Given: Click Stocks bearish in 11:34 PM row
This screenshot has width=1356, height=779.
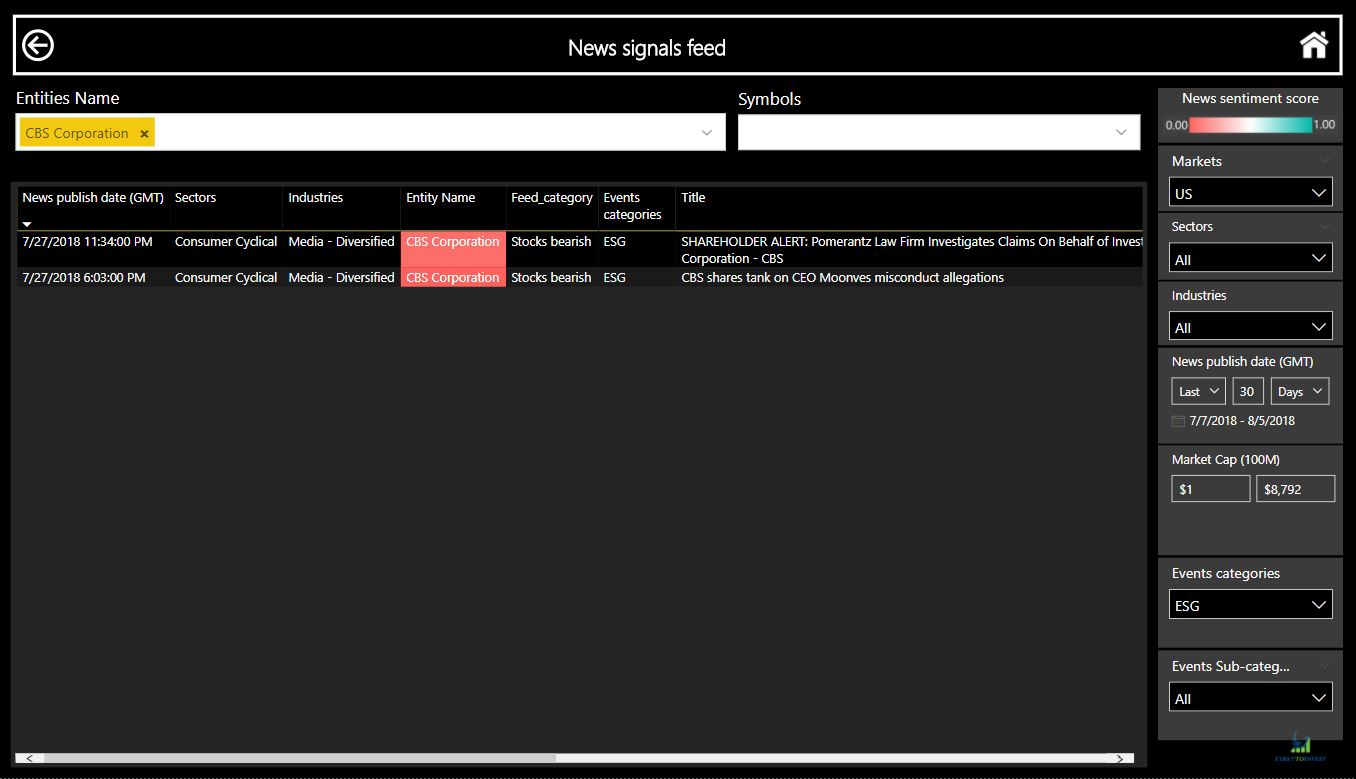Looking at the screenshot, I should tap(551, 242).
